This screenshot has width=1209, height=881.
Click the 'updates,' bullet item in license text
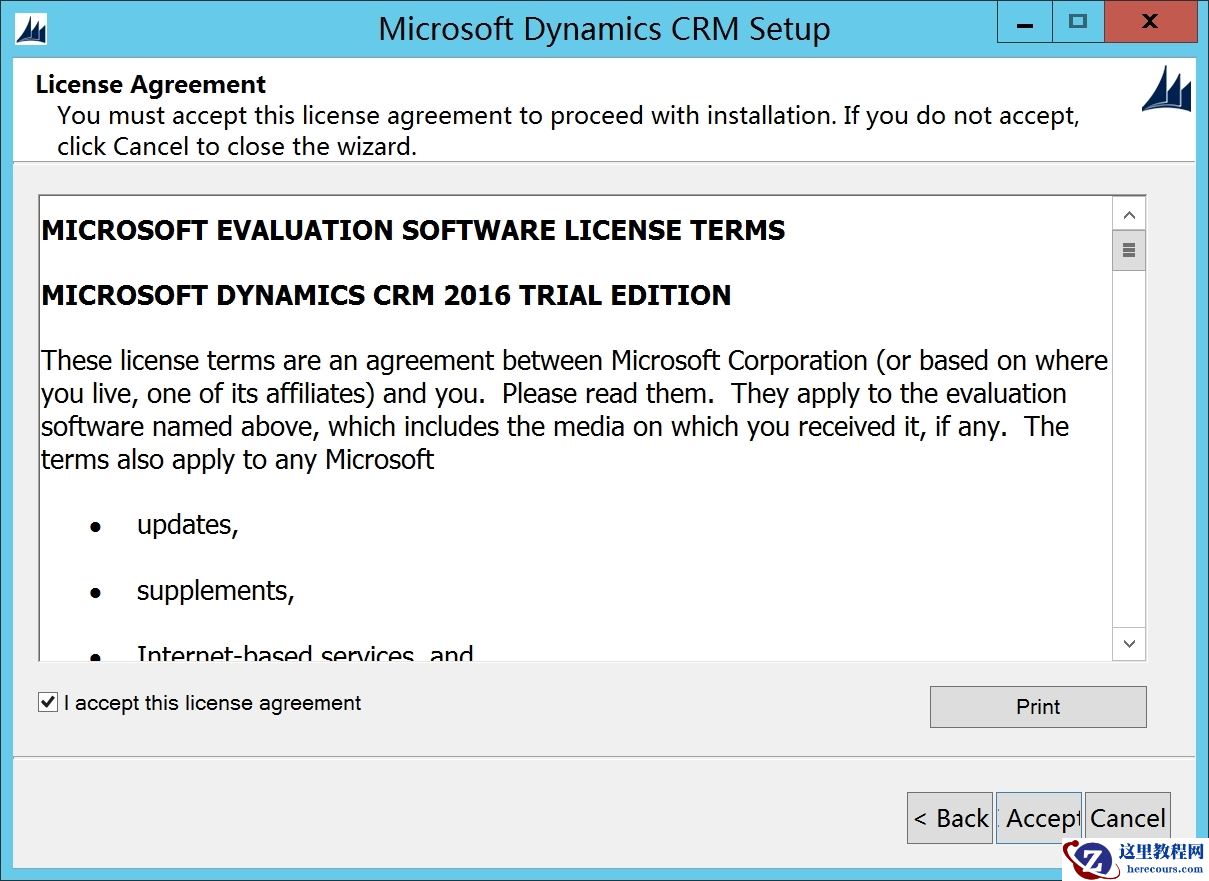tap(187, 524)
